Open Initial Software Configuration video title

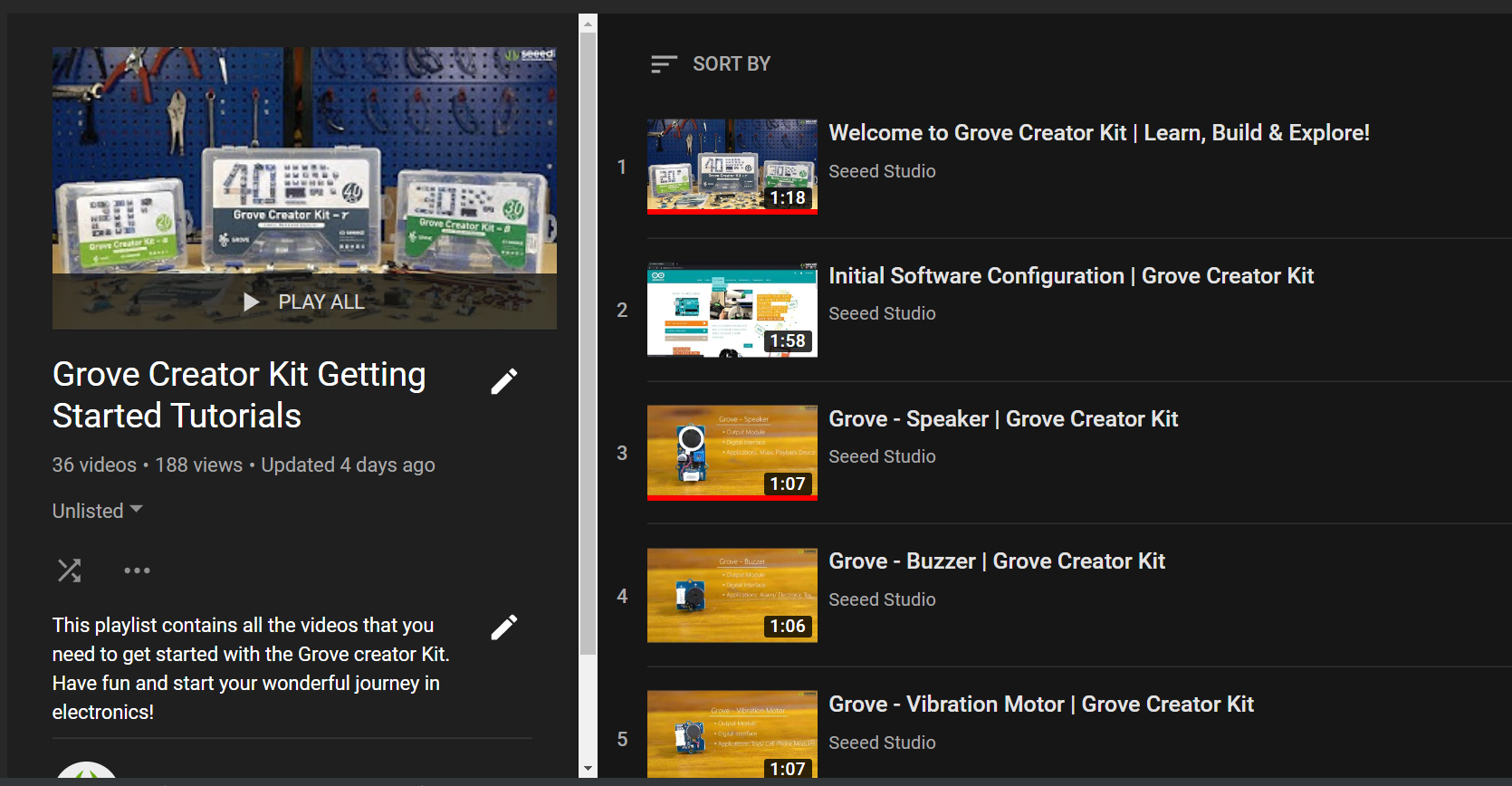point(1071,276)
